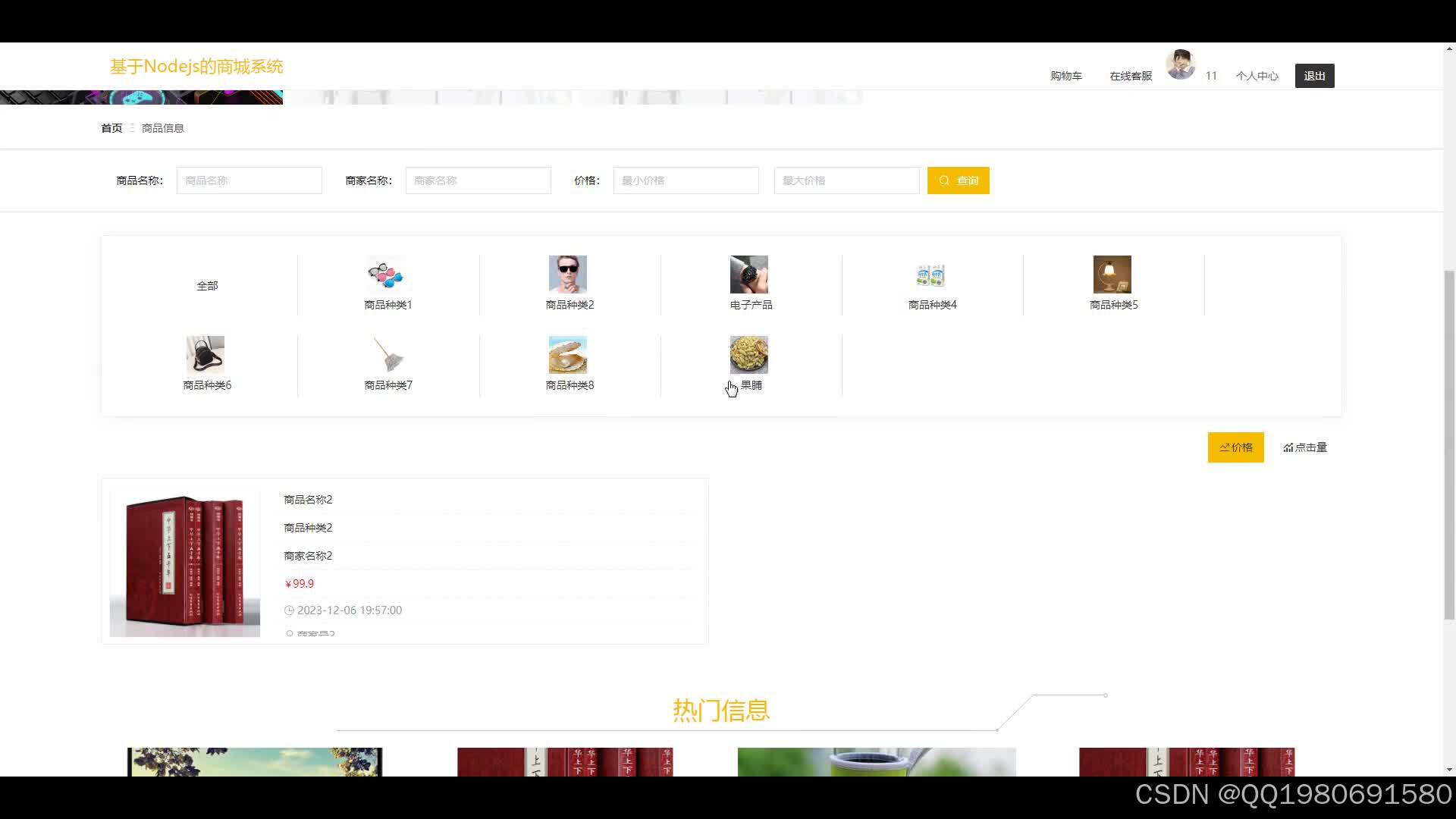Click the 商品名称 search input field
The image size is (1456, 819).
249,180
